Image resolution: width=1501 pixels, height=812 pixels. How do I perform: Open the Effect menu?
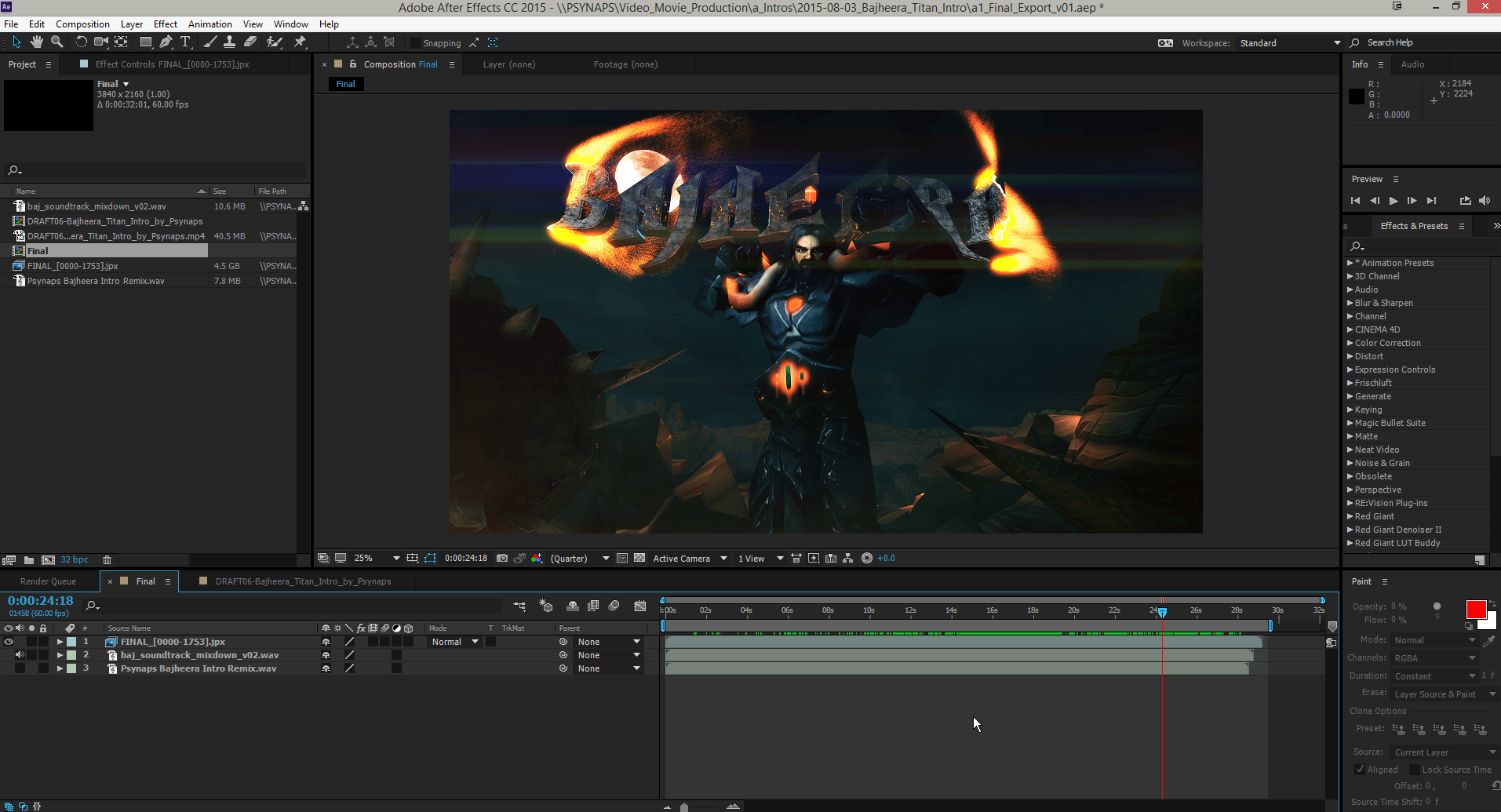pos(166,24)
